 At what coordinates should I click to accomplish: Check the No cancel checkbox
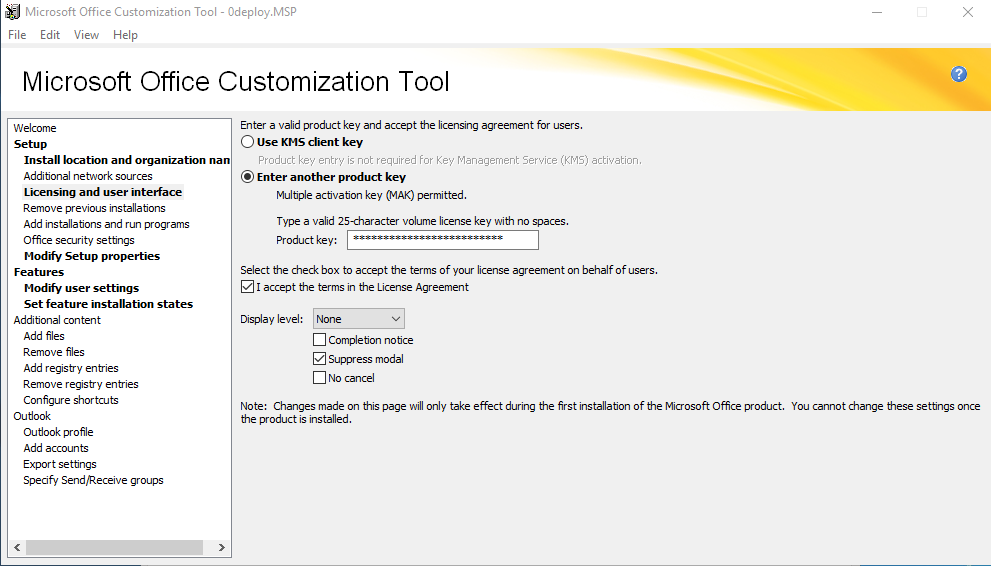[x=320, y=378]
